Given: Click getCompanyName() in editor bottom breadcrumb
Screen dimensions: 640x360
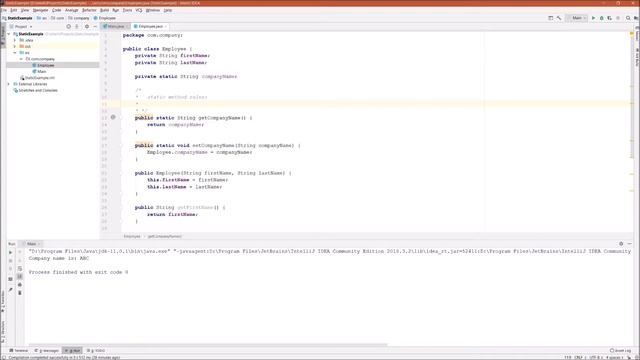Looking at the screenshot, I should click(x=164, y=236).
